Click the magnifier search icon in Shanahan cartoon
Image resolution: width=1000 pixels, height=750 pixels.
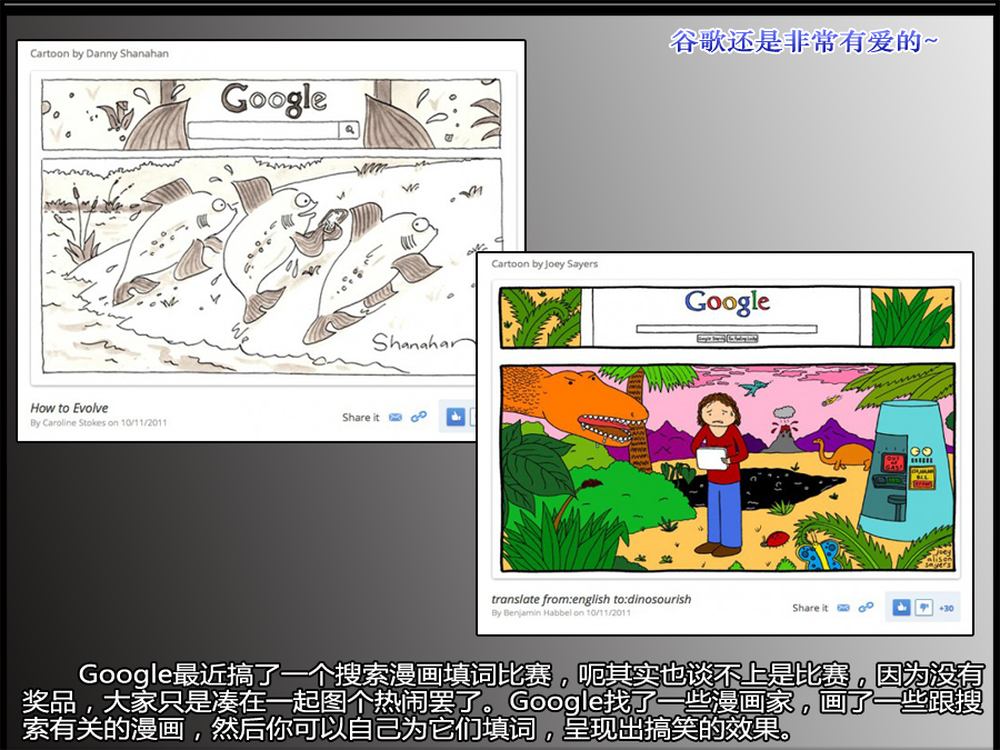(x=349, y=130)
